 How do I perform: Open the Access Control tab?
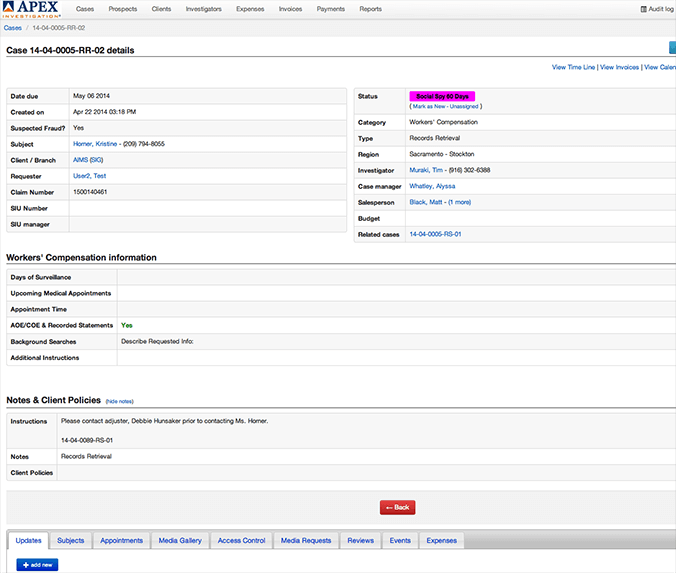point(241,540)
